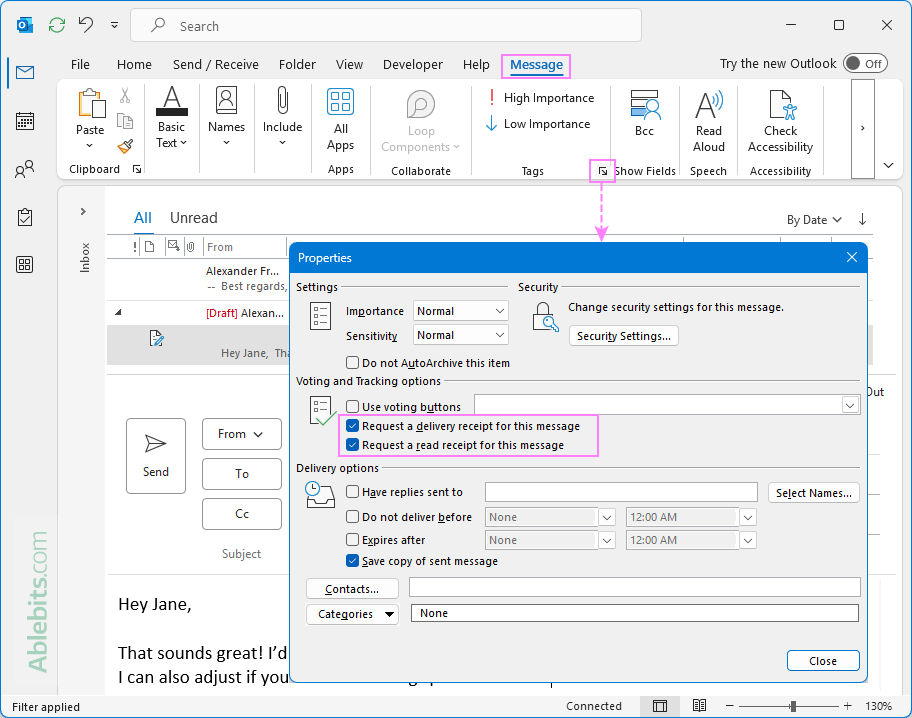This screenshot has height=718, width=912.
Task: Open the Security Settings dialog
Action: 623,335
